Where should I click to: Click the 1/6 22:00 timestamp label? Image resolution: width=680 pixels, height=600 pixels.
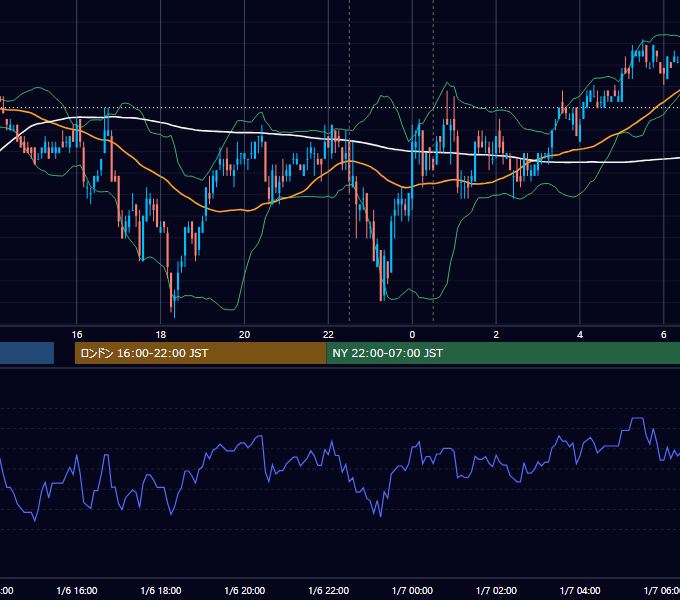(x=328, y=591)
